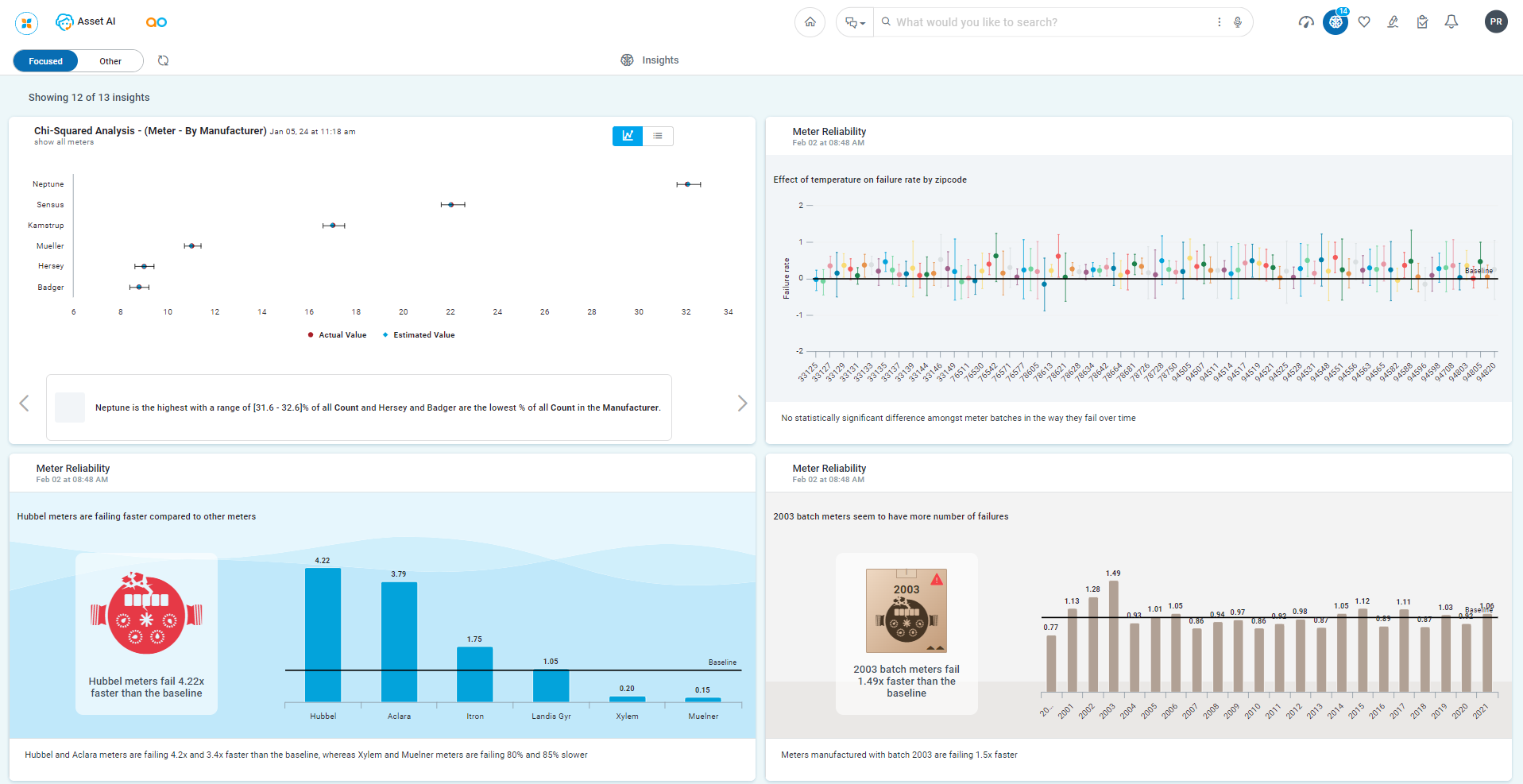This screenshot has height=784, width=1523.
Task: Click the home icon button
Action: (810, 22)
